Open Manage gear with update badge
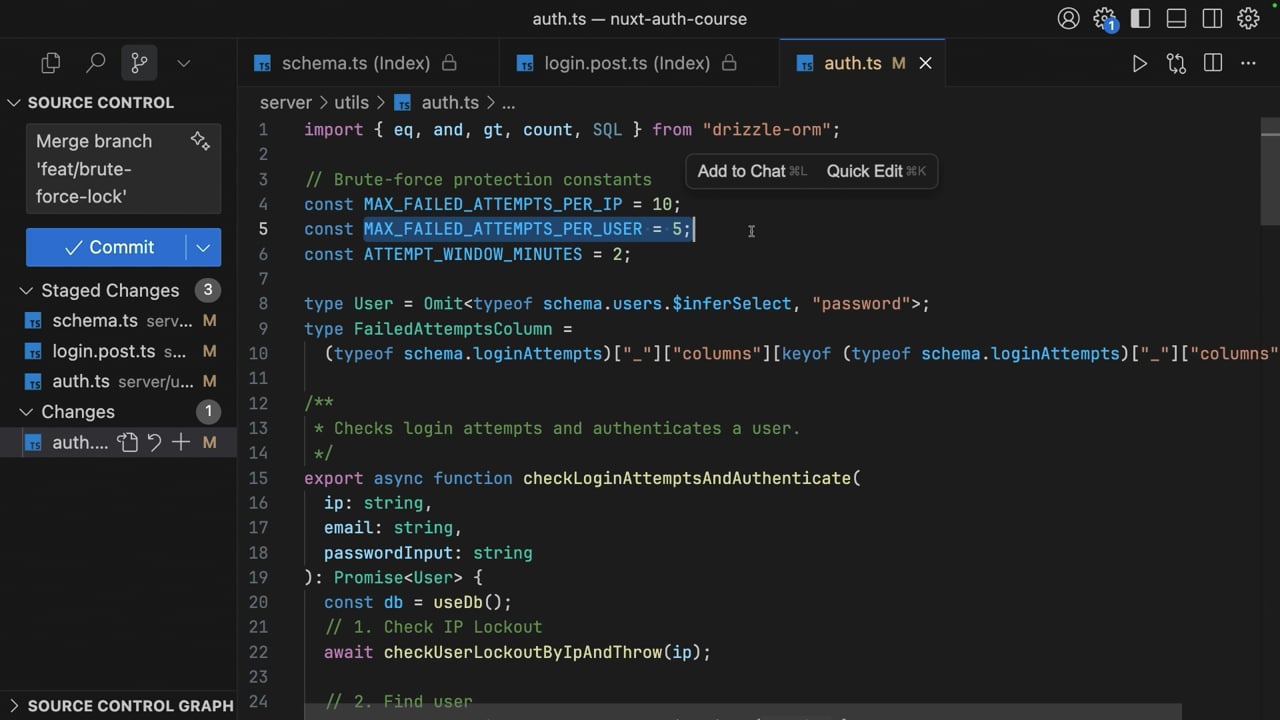The image size is (1280, 720). (x=1105, y=19)
